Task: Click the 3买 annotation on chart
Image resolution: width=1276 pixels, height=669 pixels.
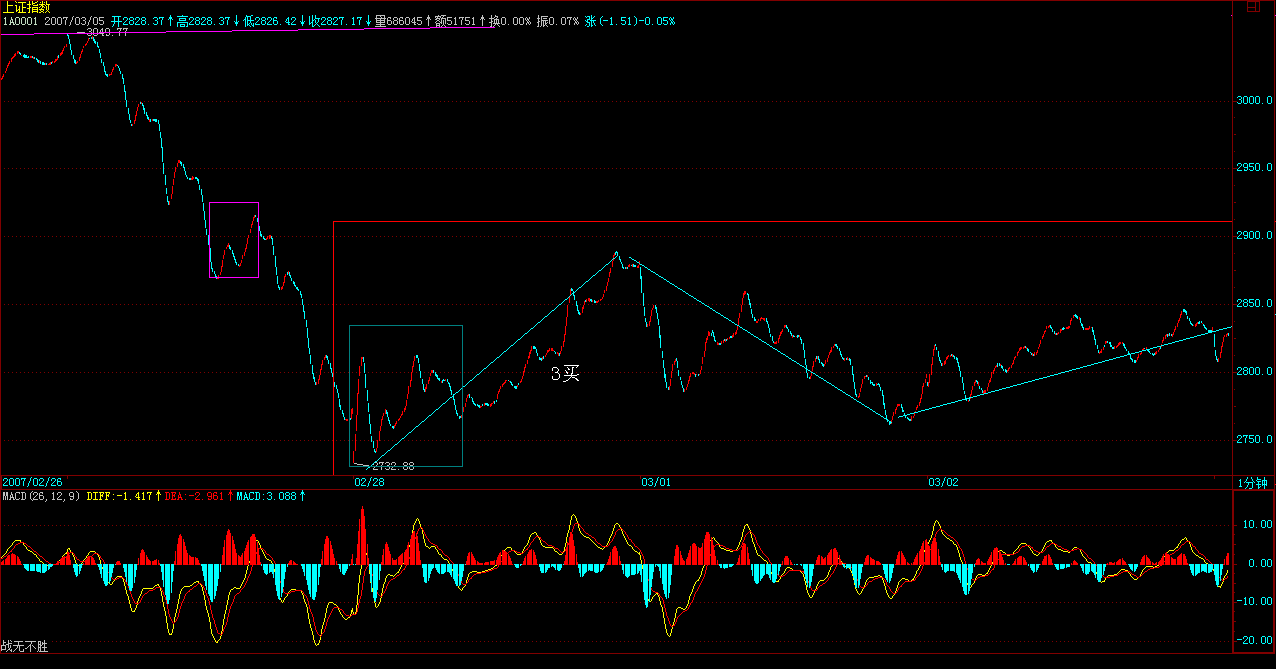Action: 565,374
